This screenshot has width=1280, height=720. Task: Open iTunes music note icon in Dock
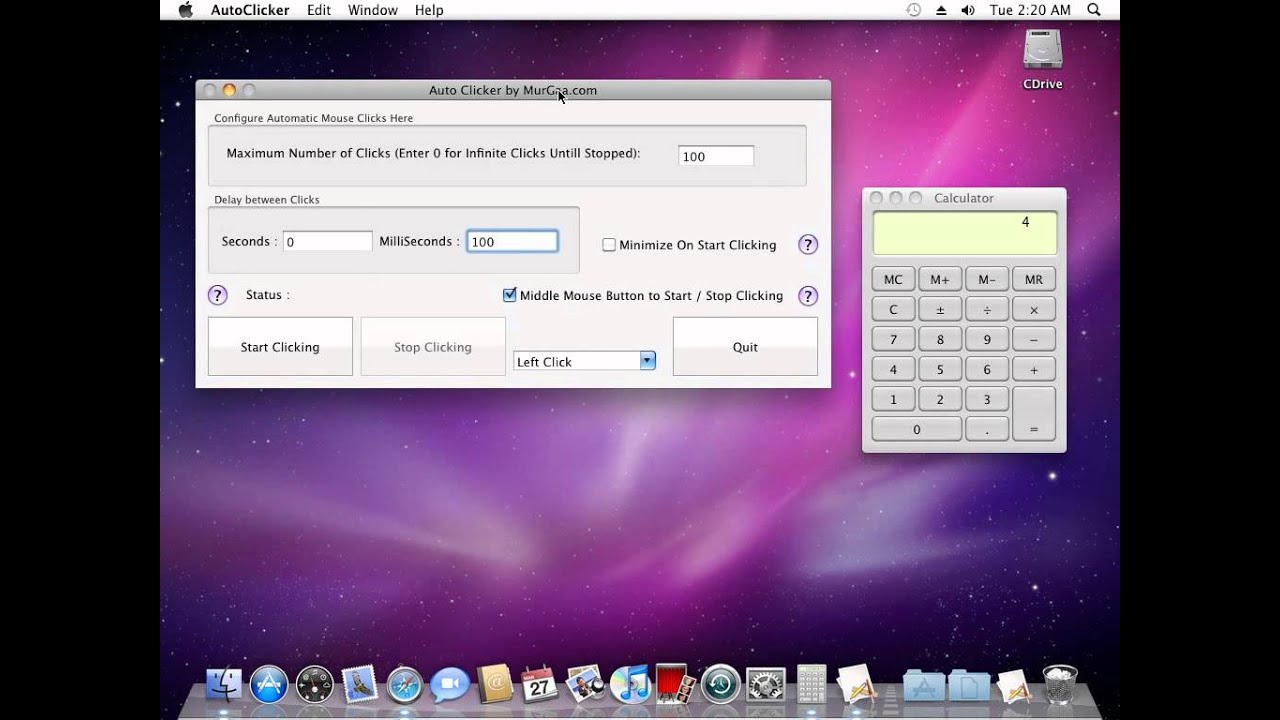630,685
